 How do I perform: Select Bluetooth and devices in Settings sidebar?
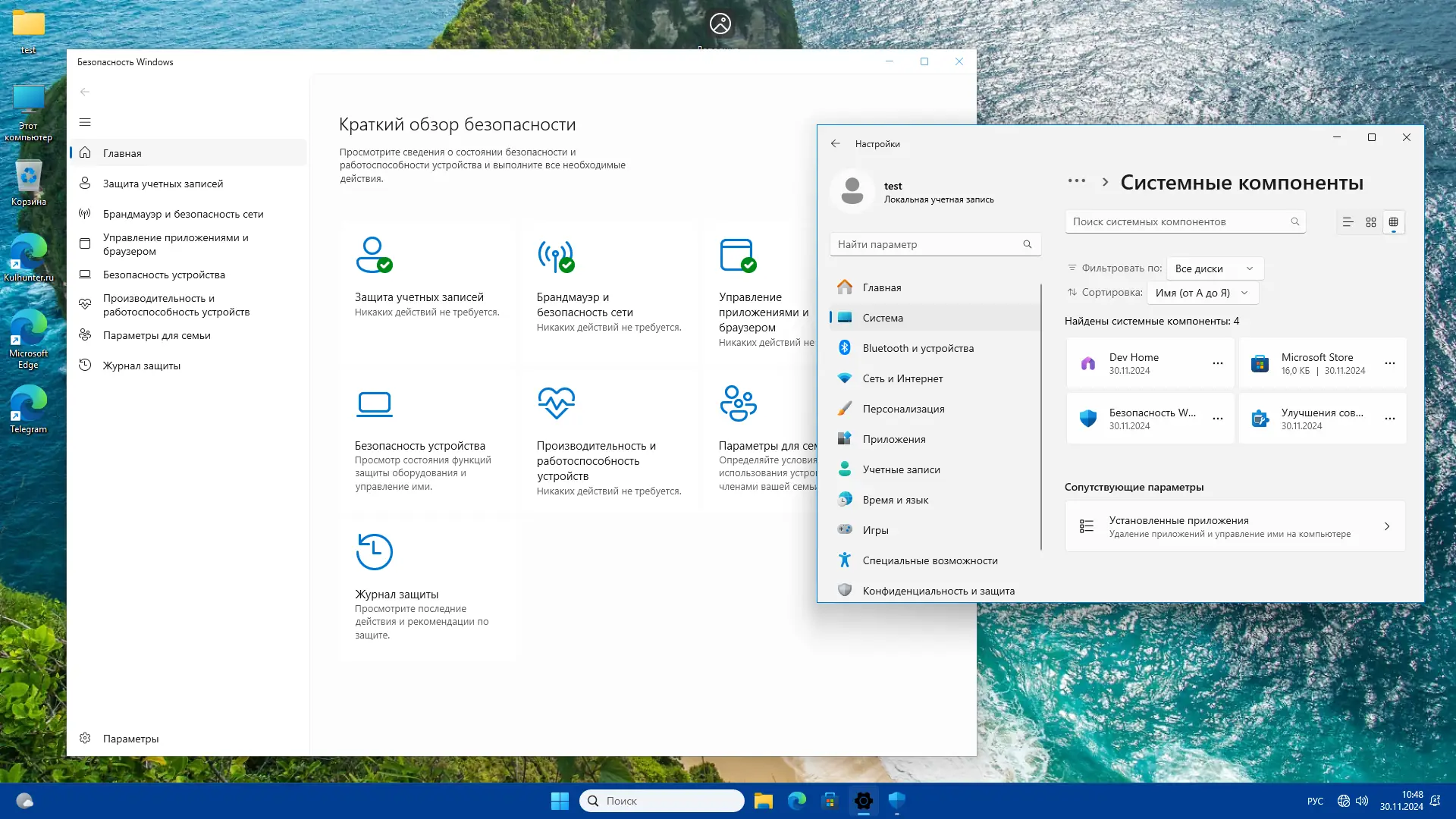tap(918, 348)
